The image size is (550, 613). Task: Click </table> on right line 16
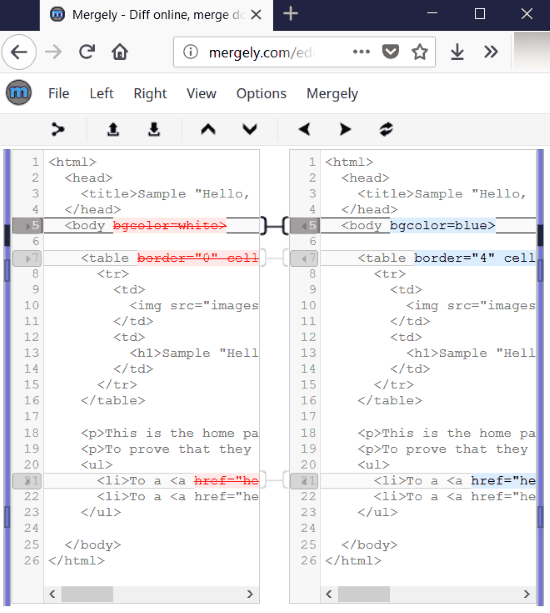click(390, 401)
